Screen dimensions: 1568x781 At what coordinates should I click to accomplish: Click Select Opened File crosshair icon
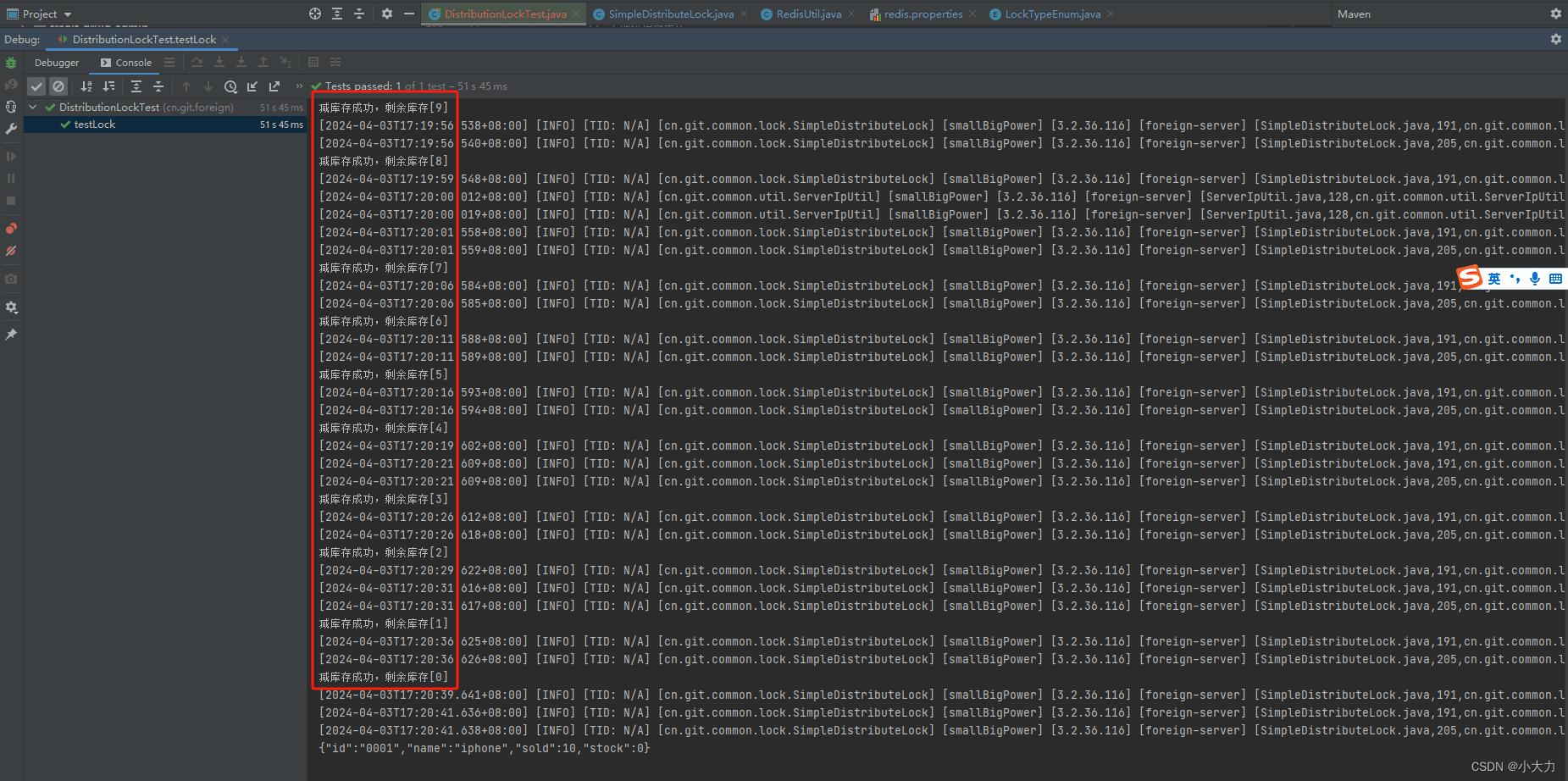coord(315,14)
